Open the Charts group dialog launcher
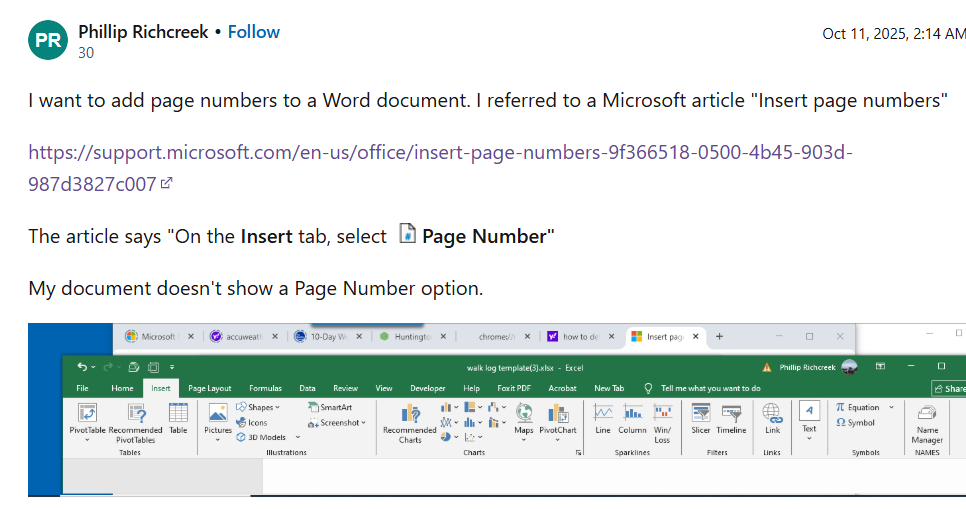This screenshot has width=966, height=509. (578, 453)
